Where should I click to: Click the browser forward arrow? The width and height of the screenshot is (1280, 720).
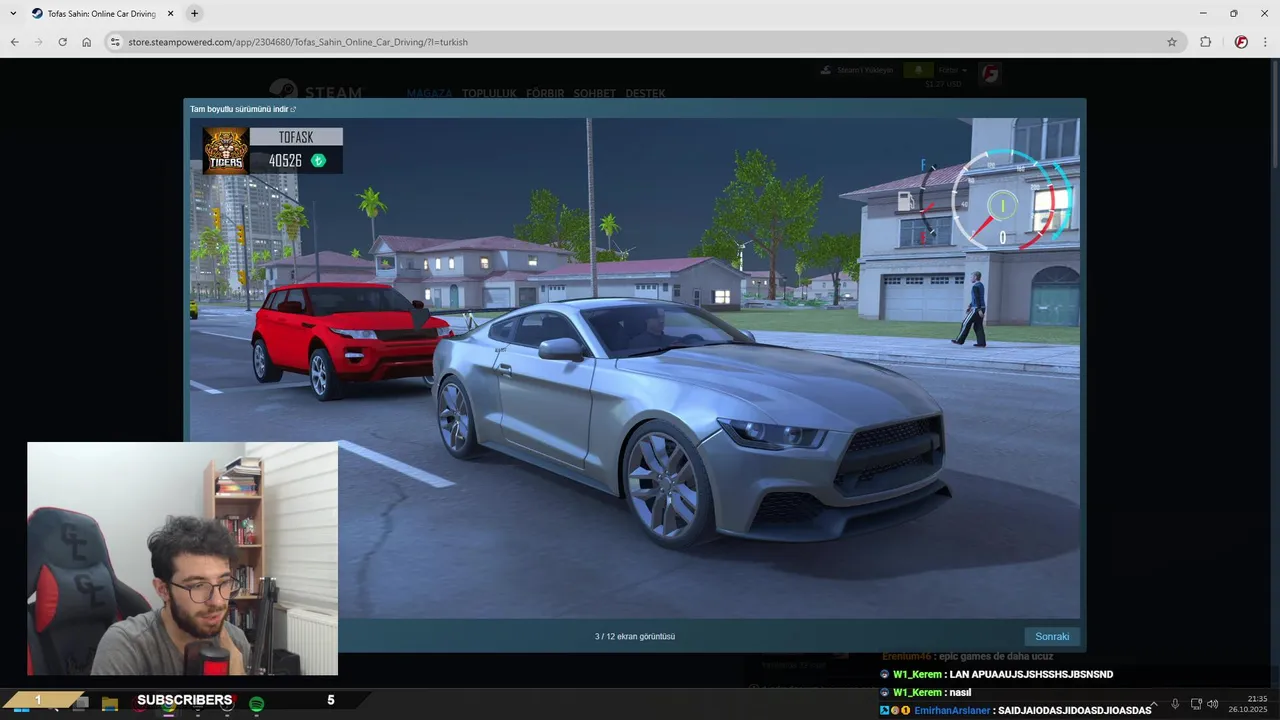pyautogui.click(x=38, y=42)
